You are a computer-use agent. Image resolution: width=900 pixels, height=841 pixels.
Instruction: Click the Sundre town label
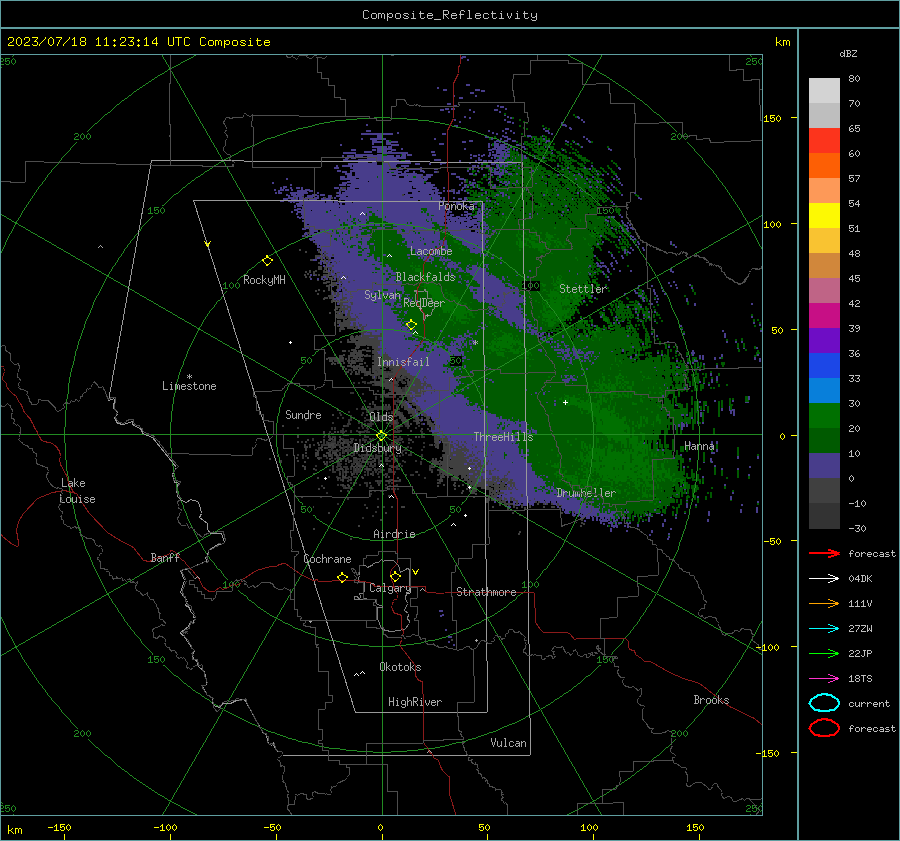click(303, 415)
